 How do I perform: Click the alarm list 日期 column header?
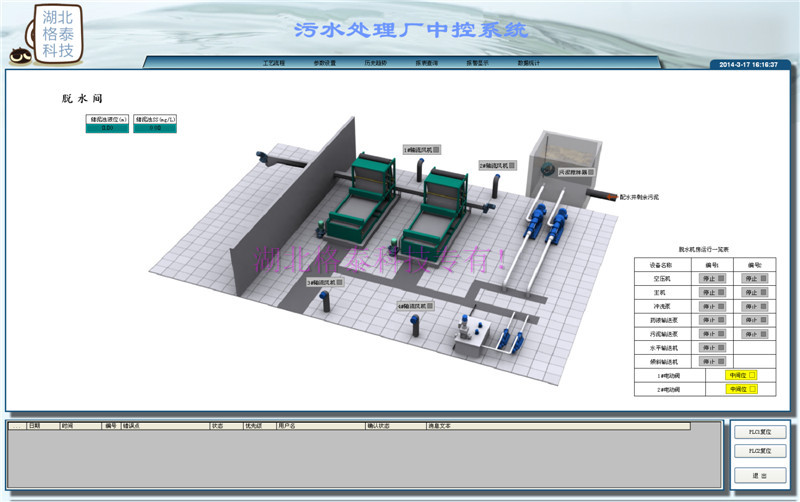(35, 425)
